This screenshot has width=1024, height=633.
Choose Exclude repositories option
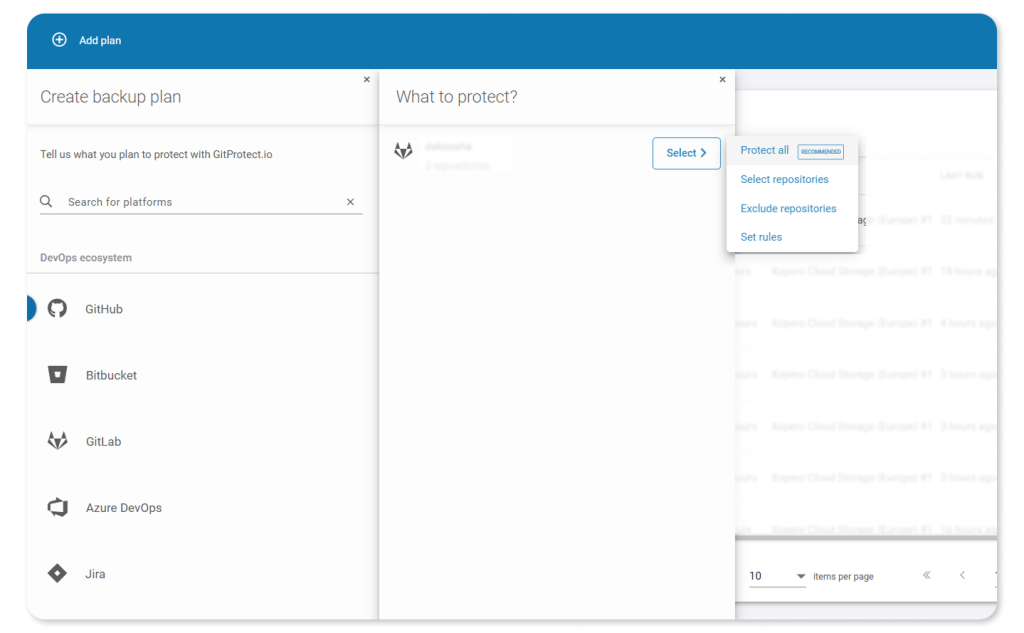click(789, 208)
